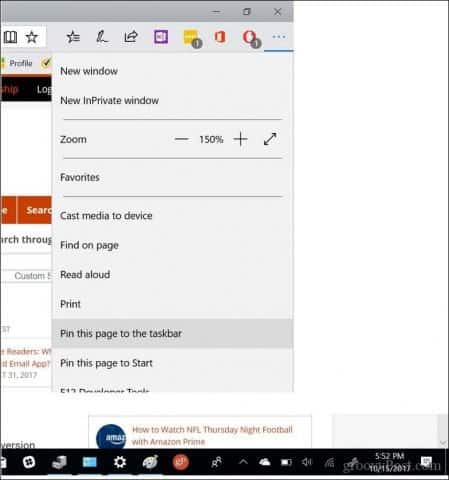Viewport: 449px width, 480px height.
Task: Open the Hub favorites list icon
Action: [73, 37]
